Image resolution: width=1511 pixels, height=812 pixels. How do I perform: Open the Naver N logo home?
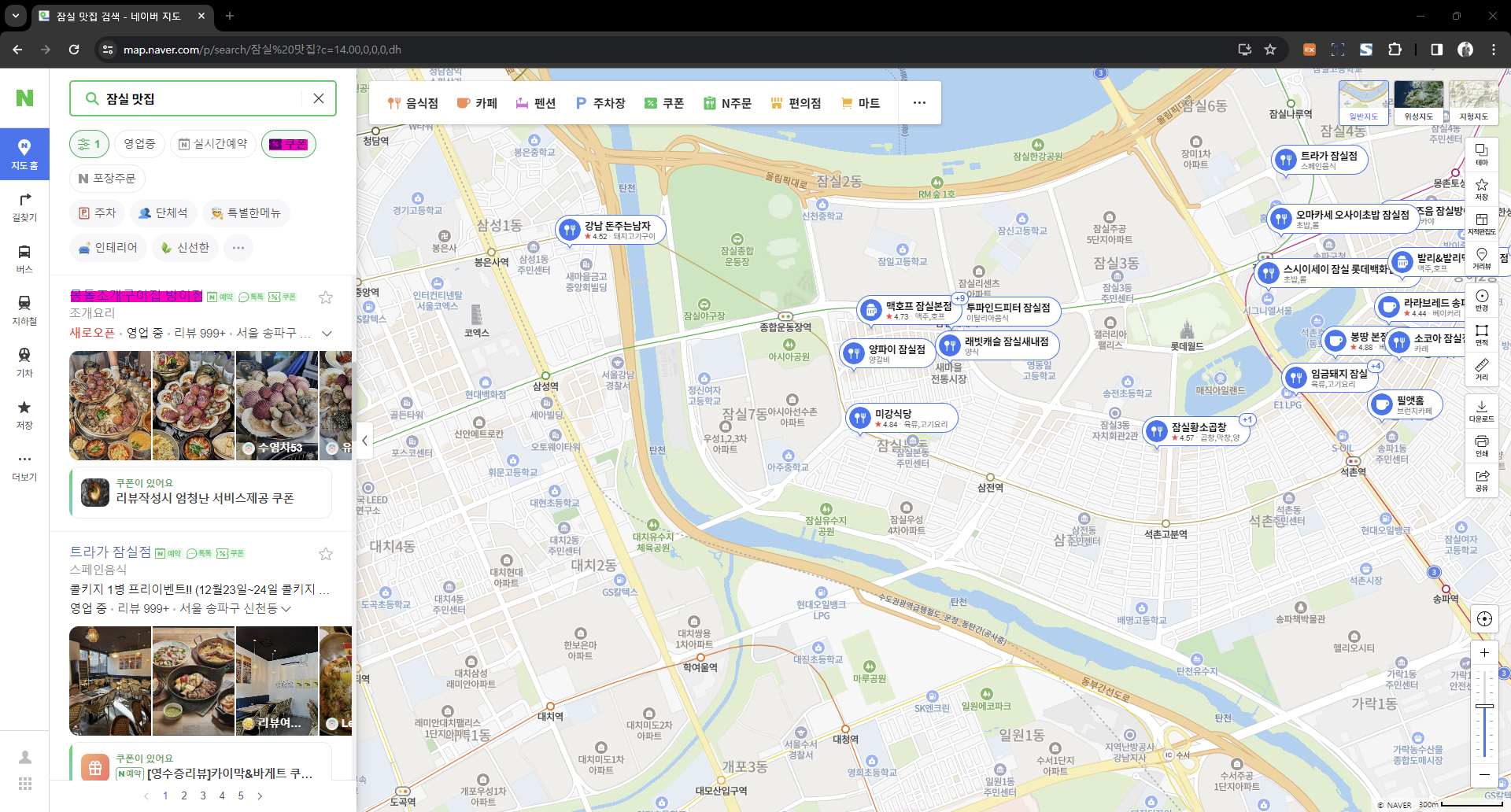[x=24, y=98]
